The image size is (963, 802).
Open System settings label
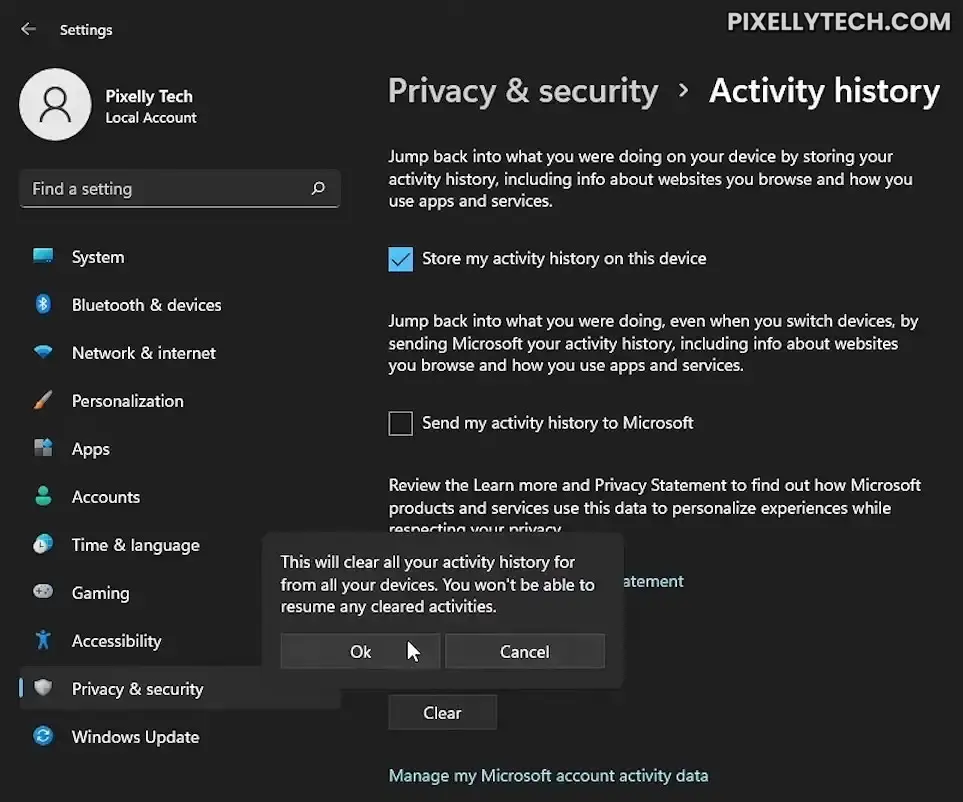pos(98,257)
